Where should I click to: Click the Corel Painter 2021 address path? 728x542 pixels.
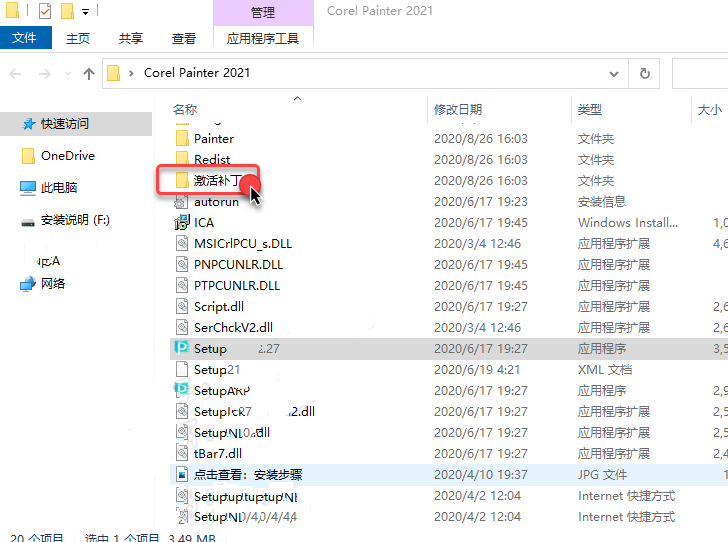pyautogui.click(x=197, y=73)
